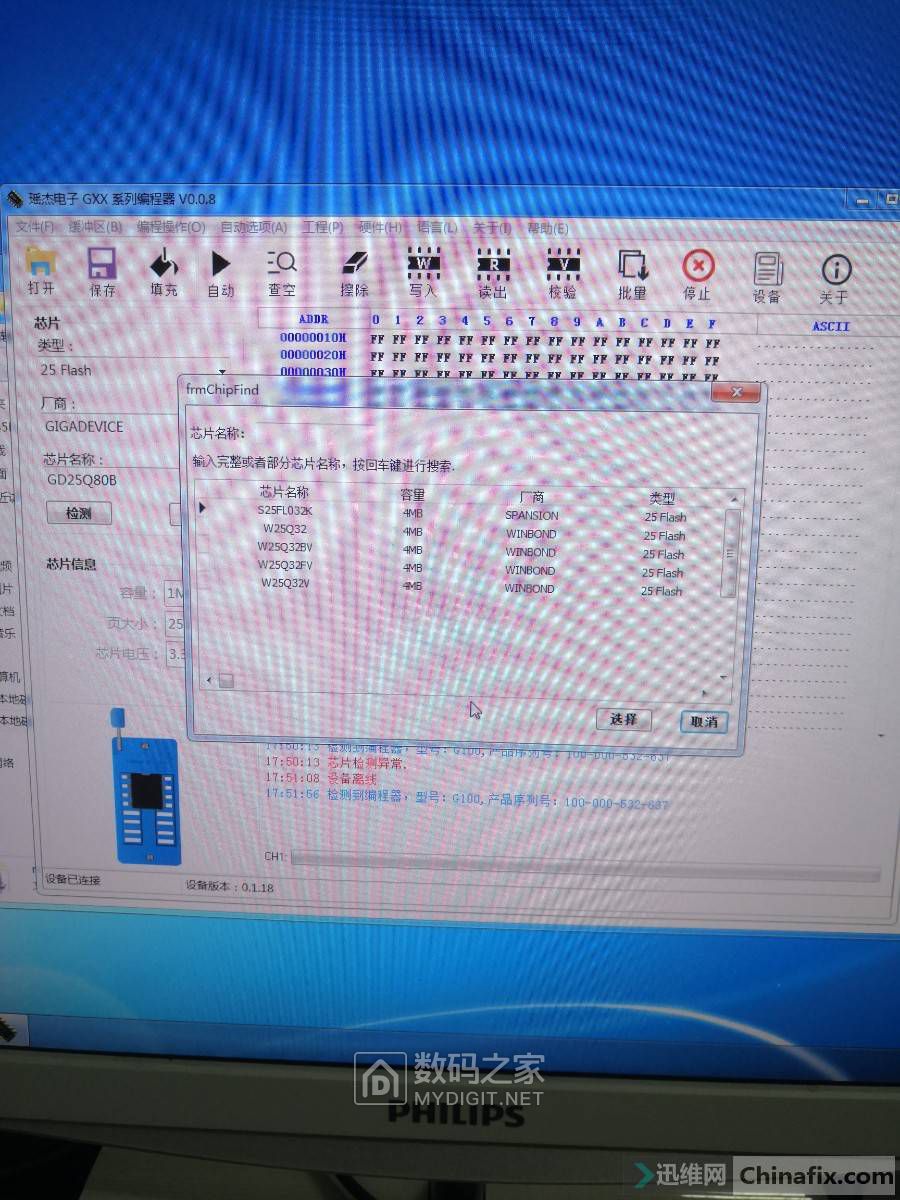Click the 17:51:56 programmer detected log line
Viewport: 900px width, 1200px height.
point(467,797)
